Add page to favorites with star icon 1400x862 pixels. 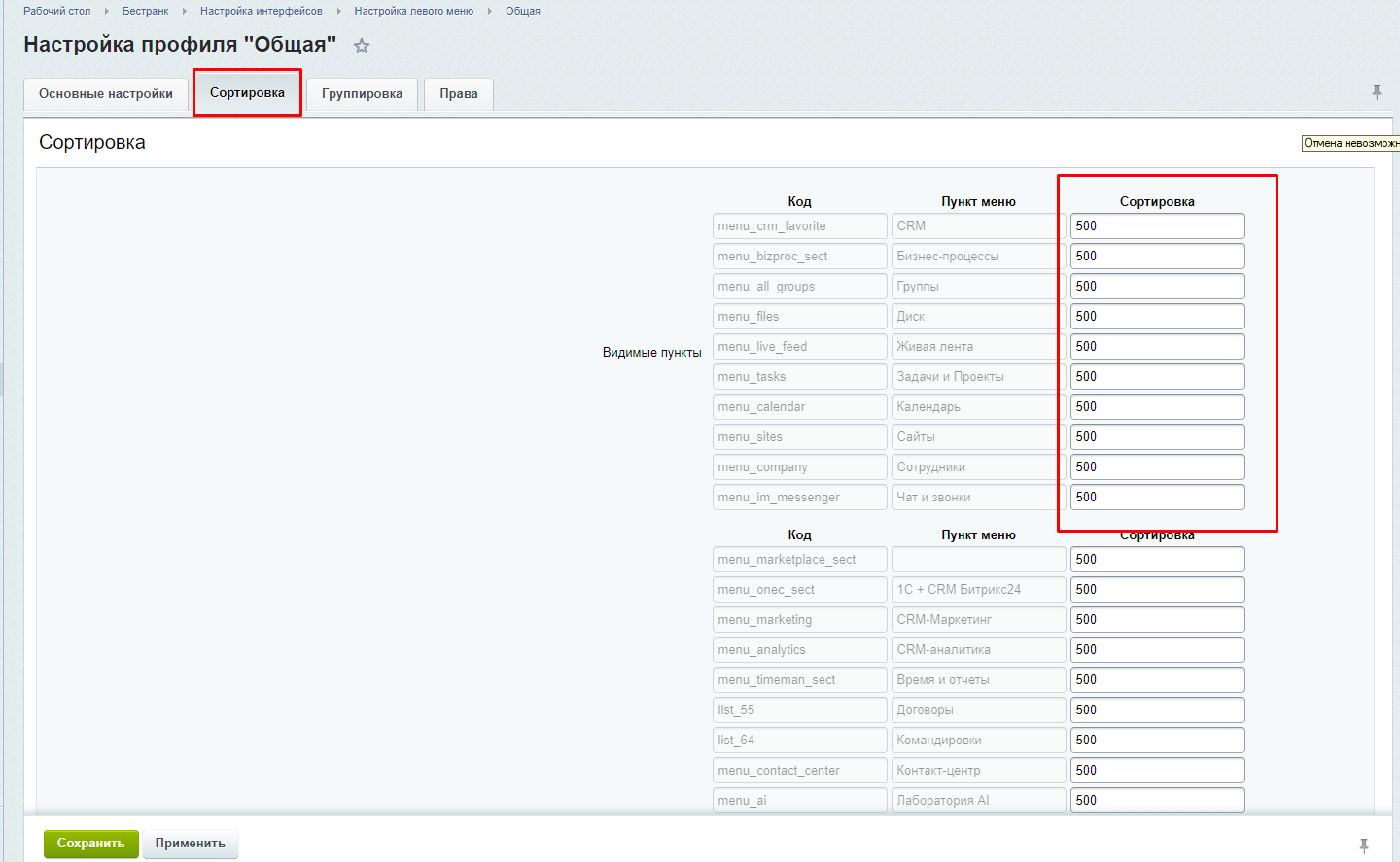[362, 46]
